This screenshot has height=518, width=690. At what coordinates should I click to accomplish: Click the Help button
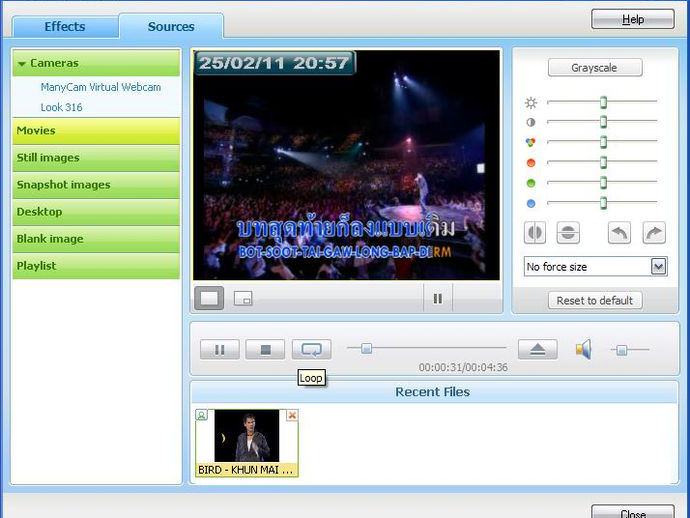coord(633,19)
